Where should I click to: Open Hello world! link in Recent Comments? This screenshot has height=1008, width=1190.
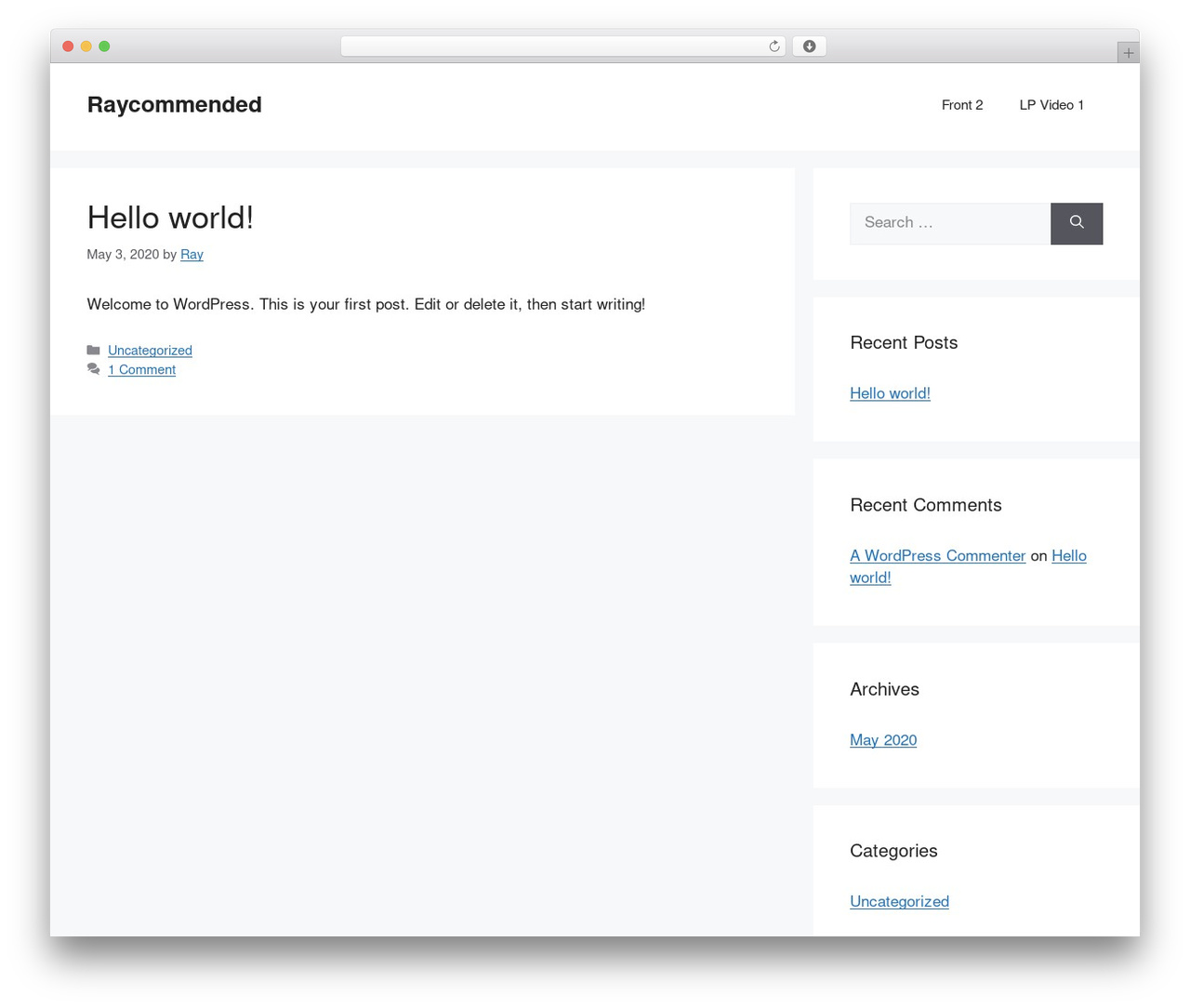click(x=968, y=566)
